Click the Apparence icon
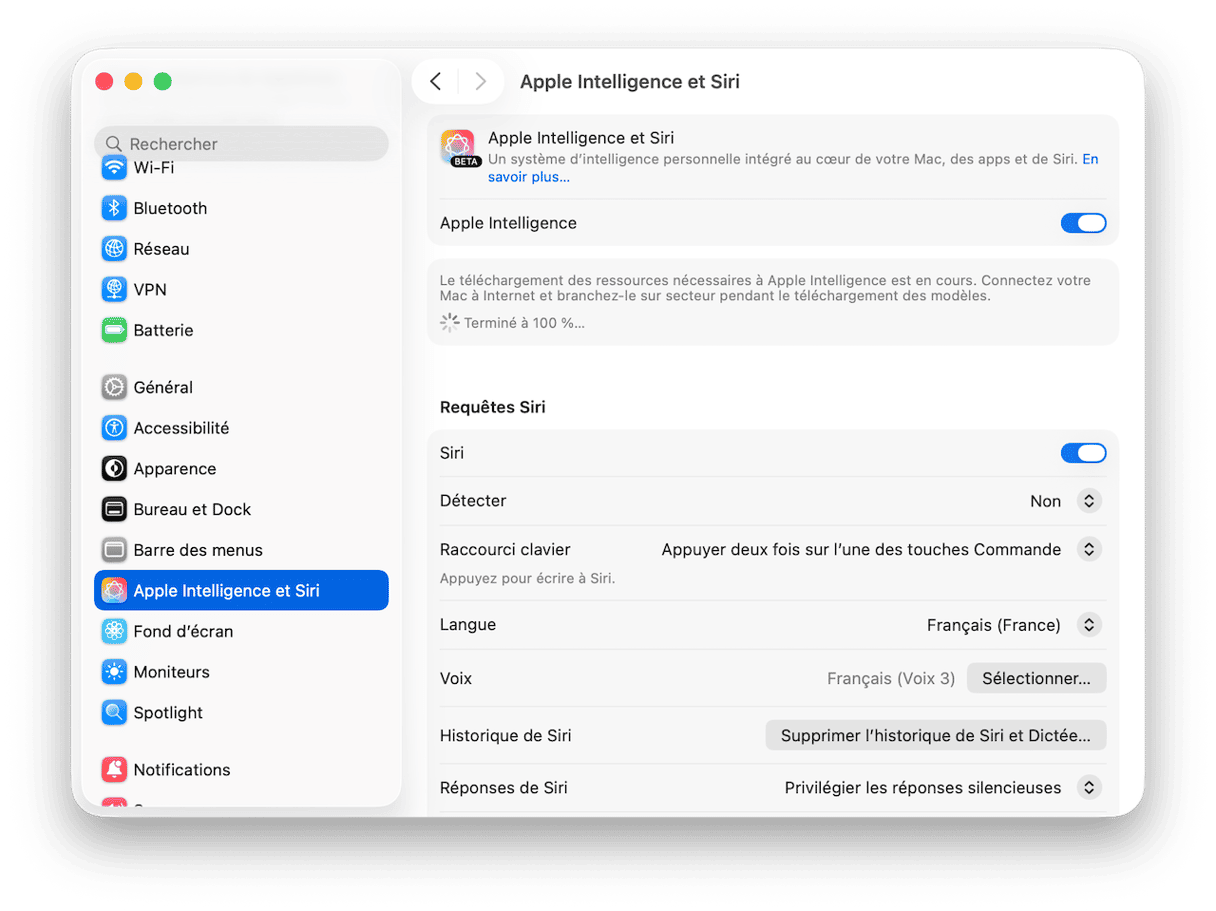The image size is (1216, 911). pyautogui.click(x=114, y=468)
